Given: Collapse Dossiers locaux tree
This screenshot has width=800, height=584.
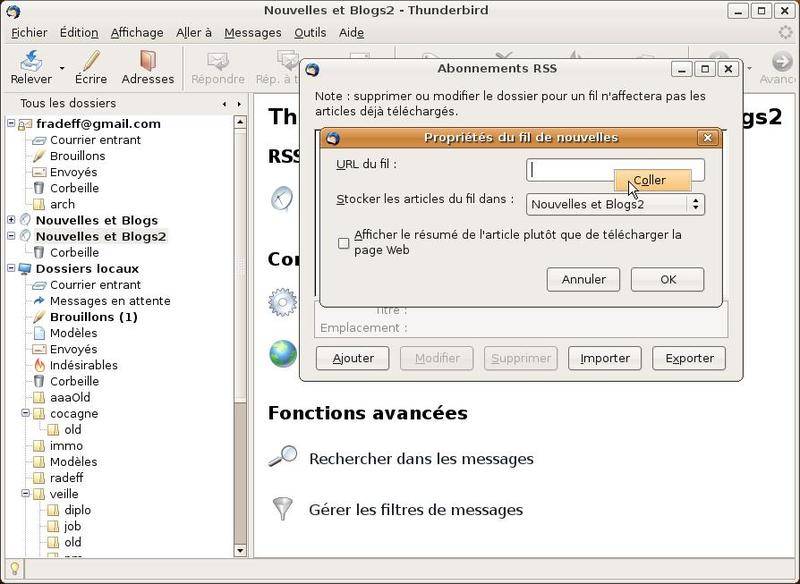Looking at the screenshot, I should (x=11, y=268).
